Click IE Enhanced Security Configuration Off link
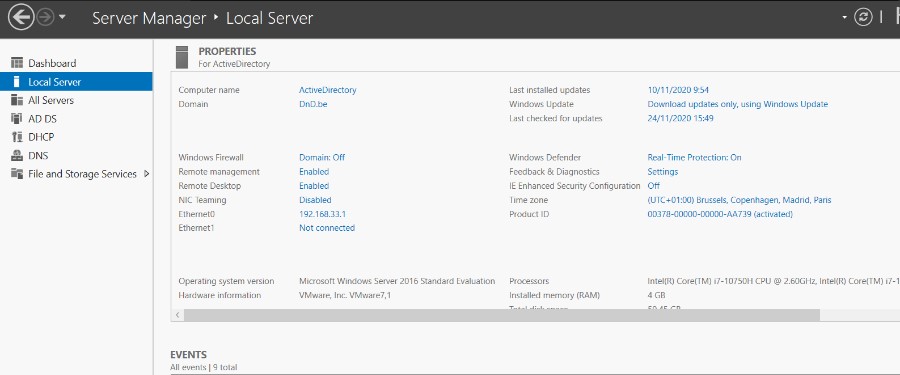This screenshot has height=375, width=900. [x=653, y=186]
